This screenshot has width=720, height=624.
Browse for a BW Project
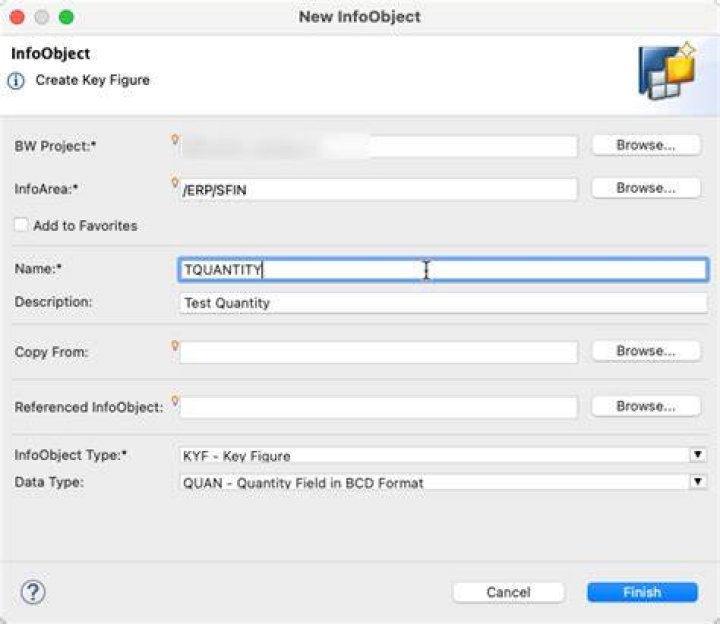(x=646, y=145)
